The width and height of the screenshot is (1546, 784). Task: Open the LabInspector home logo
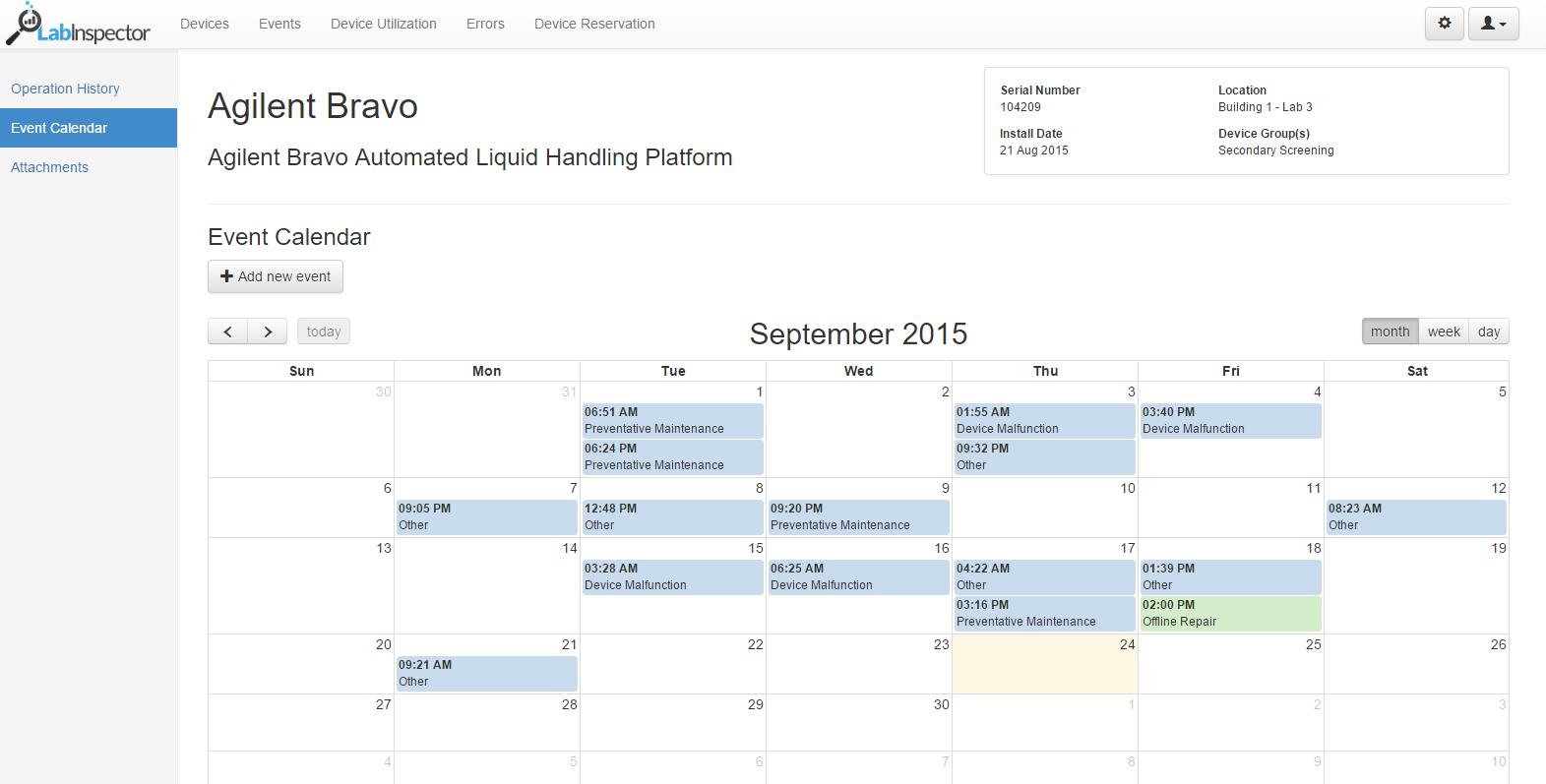(x=79, y=24)
